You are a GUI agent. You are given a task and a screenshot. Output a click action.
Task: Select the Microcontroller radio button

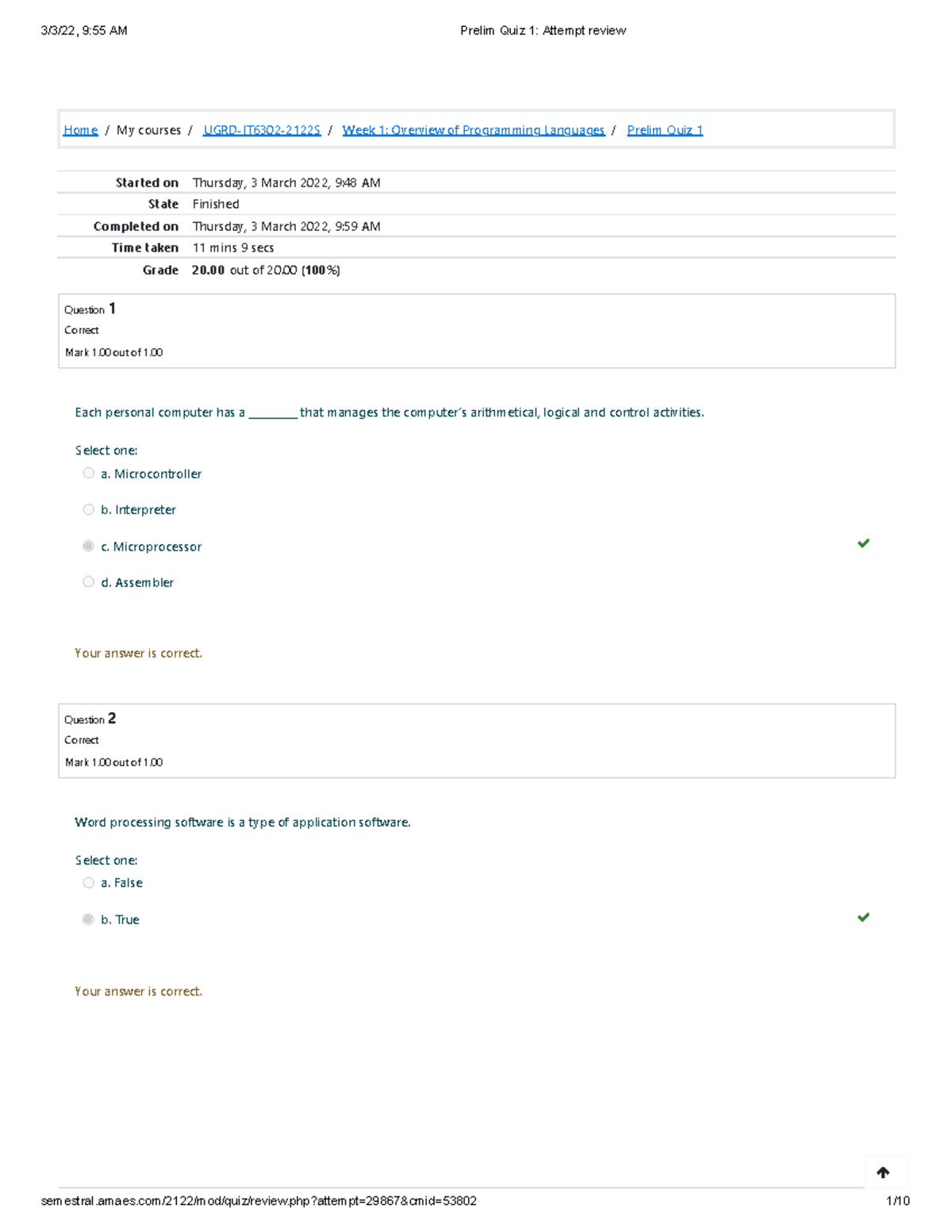pyautogui.click(x=88, y=474)
